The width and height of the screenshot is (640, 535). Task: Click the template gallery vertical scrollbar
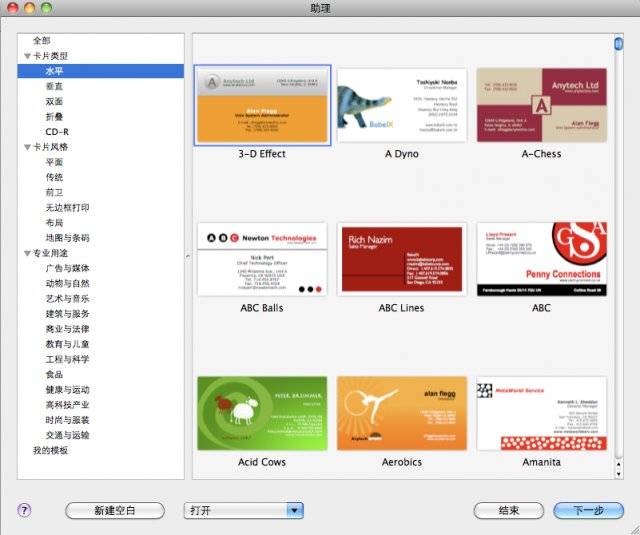[x=618, y=250]
